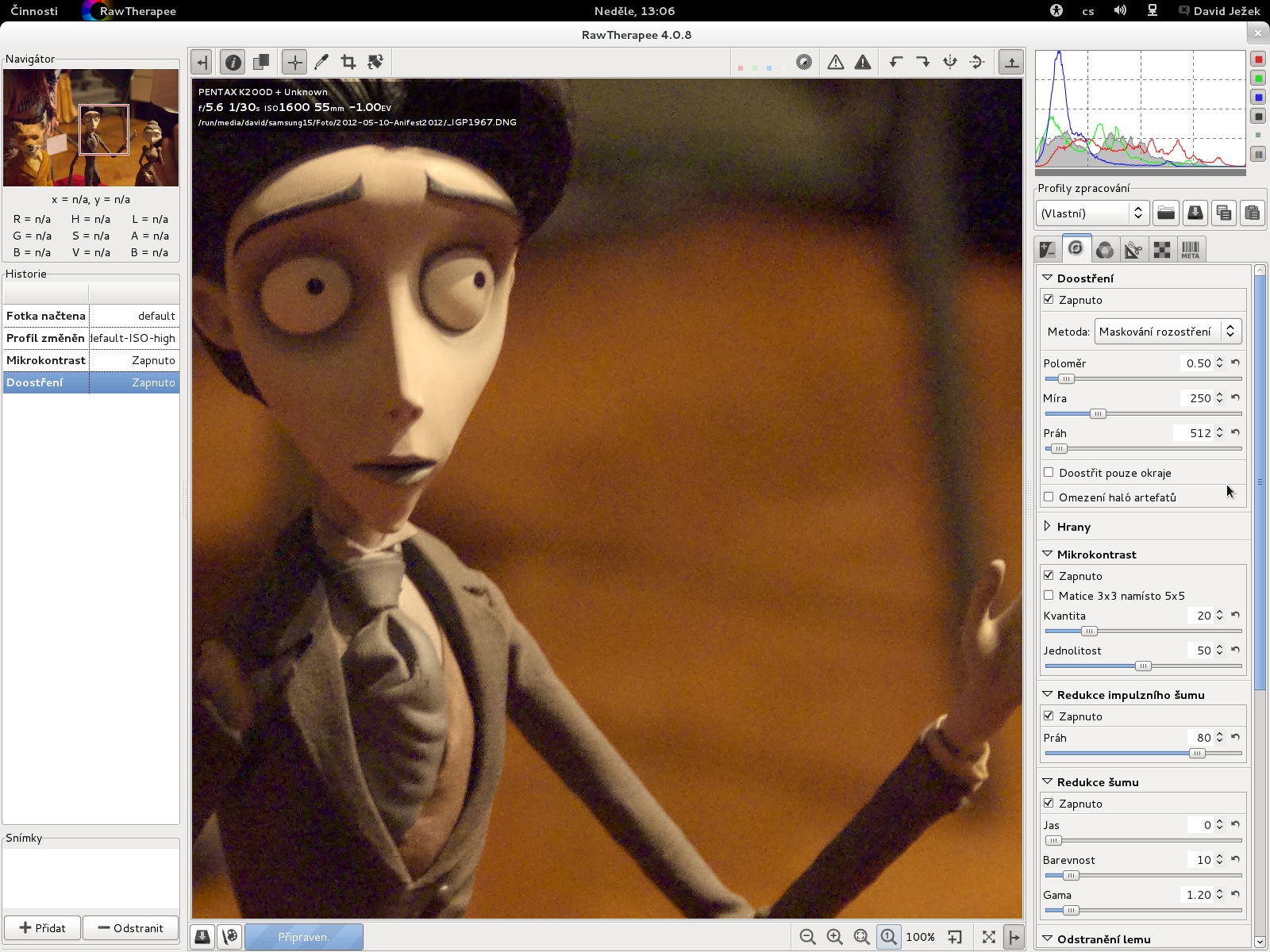Image resolution: width=1270 pixels, height=952 pixels.
Task: Rotate image right
Action: pyautogui.click(x=923, y=62)
